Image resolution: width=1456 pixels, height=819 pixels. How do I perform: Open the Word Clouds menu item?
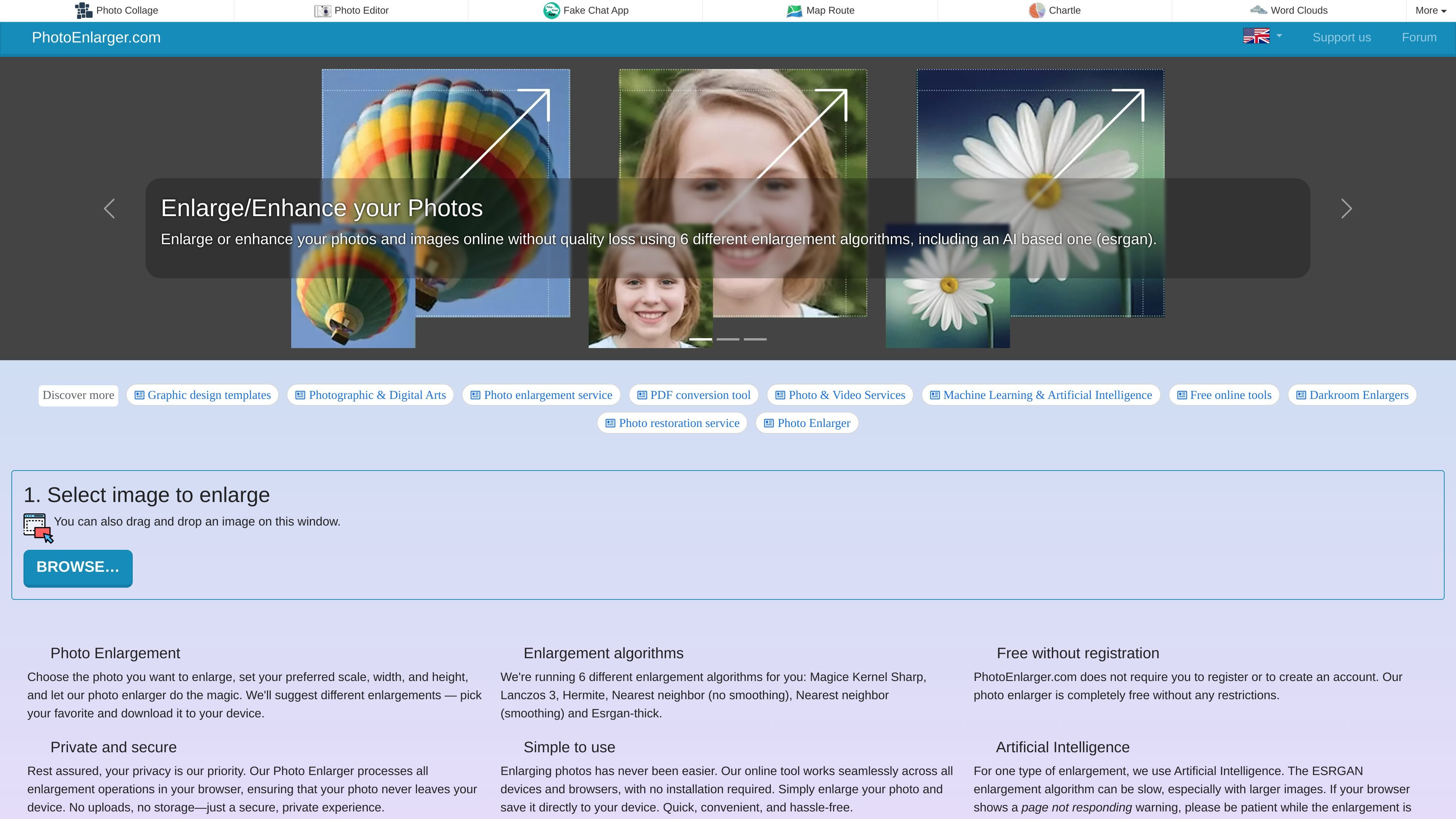(x=1288, y=10)
